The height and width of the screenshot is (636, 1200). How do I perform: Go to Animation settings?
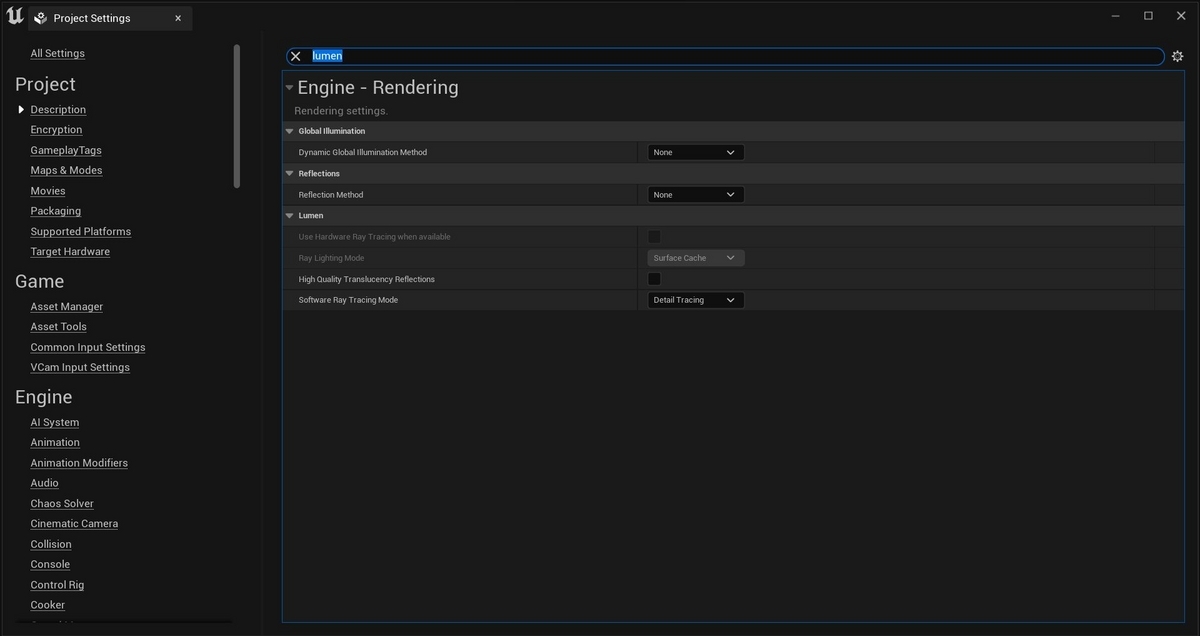pos(55,442)
